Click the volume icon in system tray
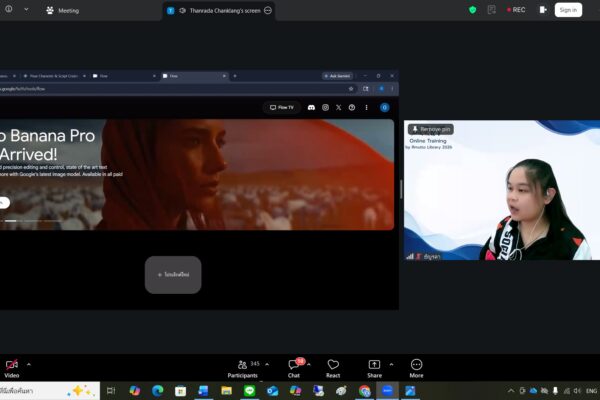600x400 pixels. [577, 391]
